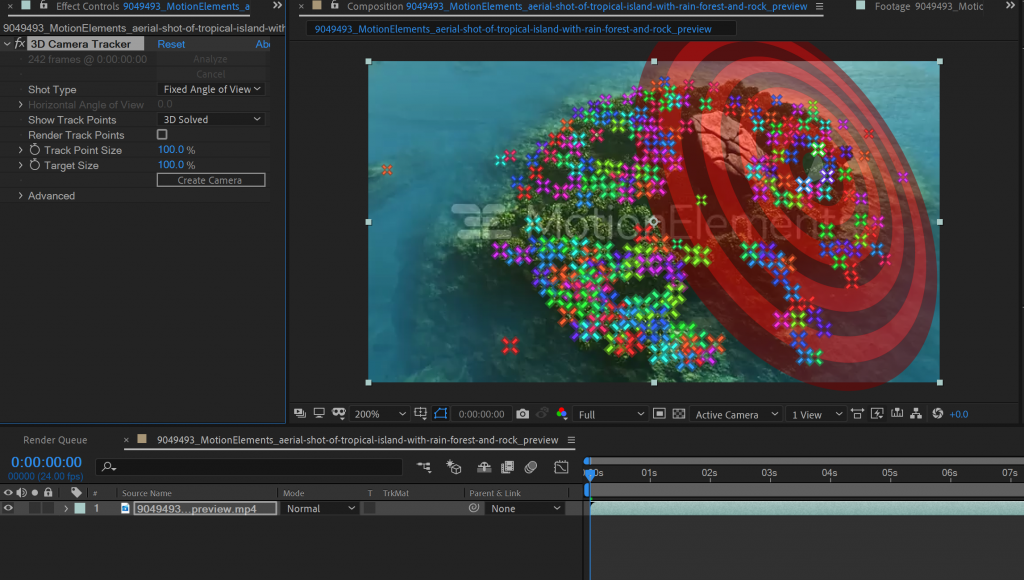
Task: Click the Reset link for 3D Camera Tracker
Action: pos(171,44)
